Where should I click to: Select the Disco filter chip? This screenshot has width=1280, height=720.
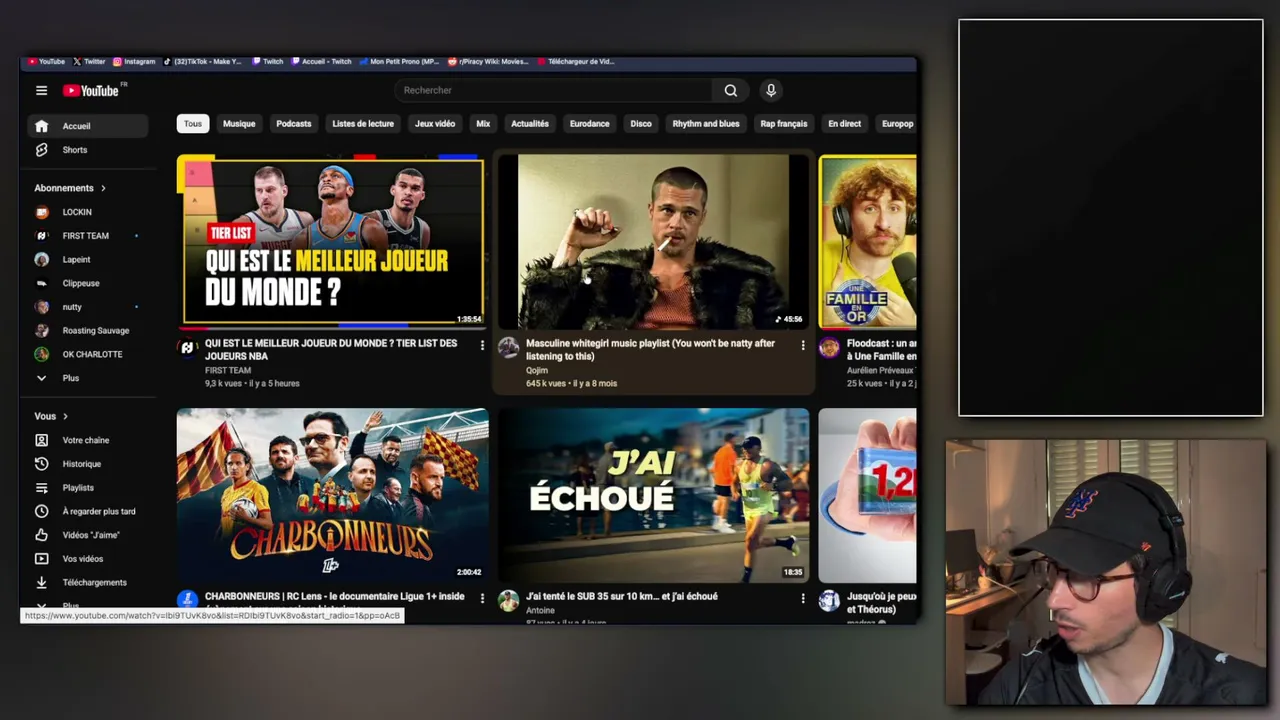click(x=641, y=124)
